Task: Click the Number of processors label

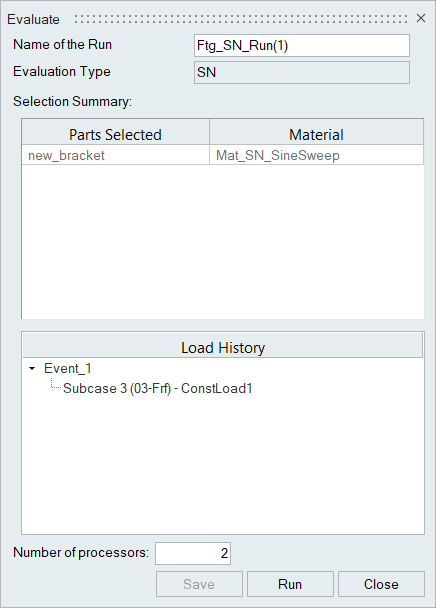Action: point(81,553)
